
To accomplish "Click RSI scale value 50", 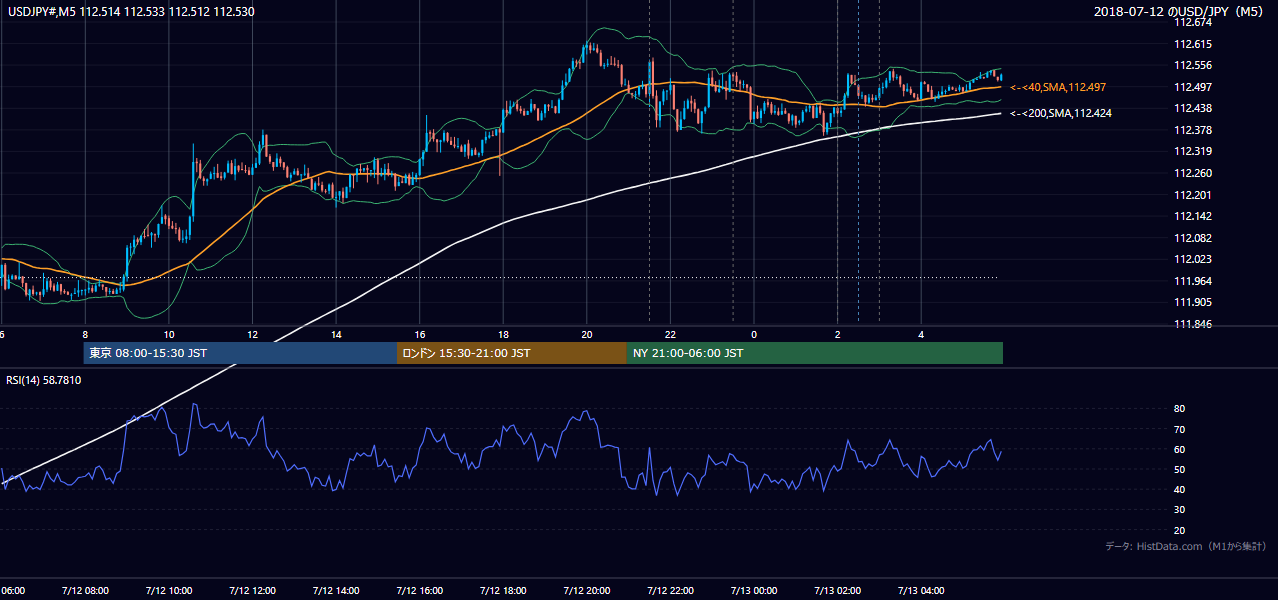I will (x=1180, y=469).
